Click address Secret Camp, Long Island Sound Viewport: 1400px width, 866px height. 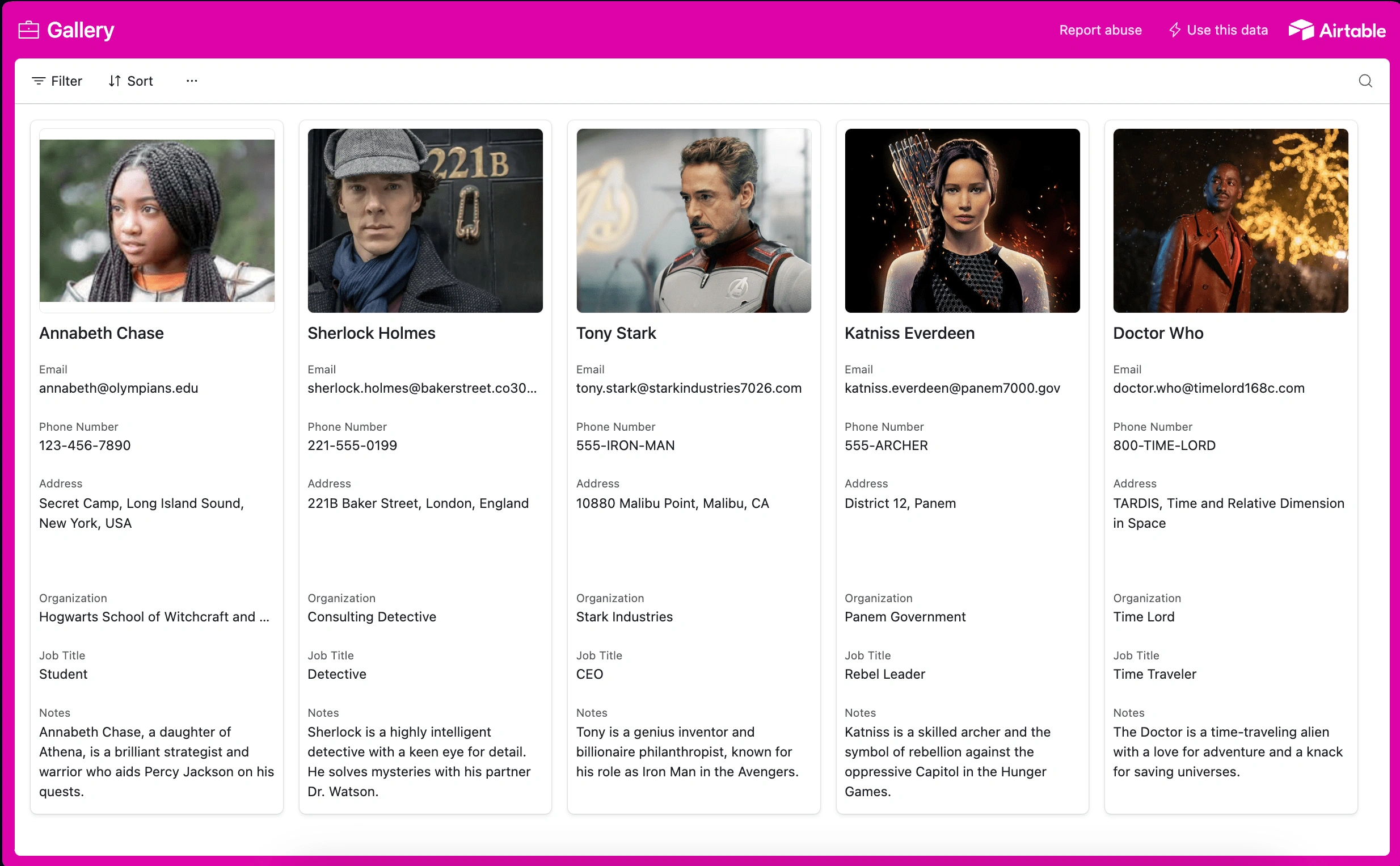point(141,512)
